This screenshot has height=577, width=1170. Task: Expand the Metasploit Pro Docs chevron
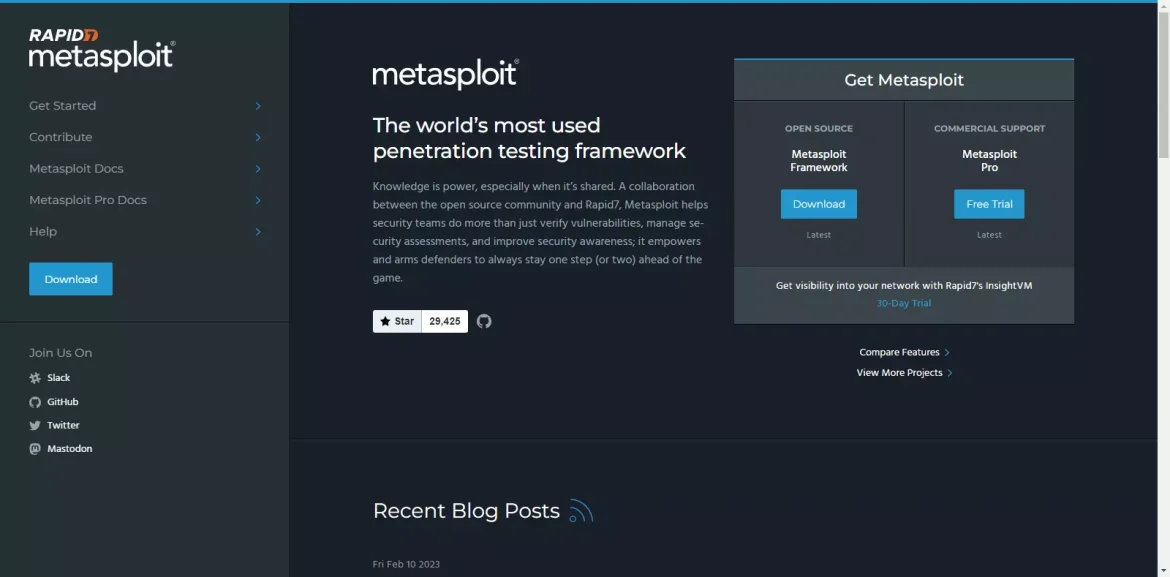(258, 200)
